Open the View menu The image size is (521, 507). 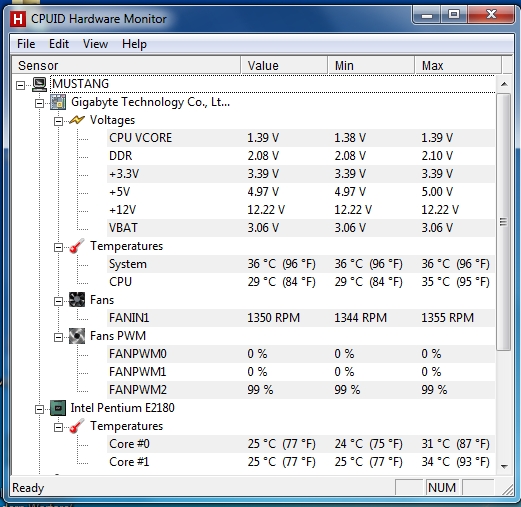coord(95,44)
